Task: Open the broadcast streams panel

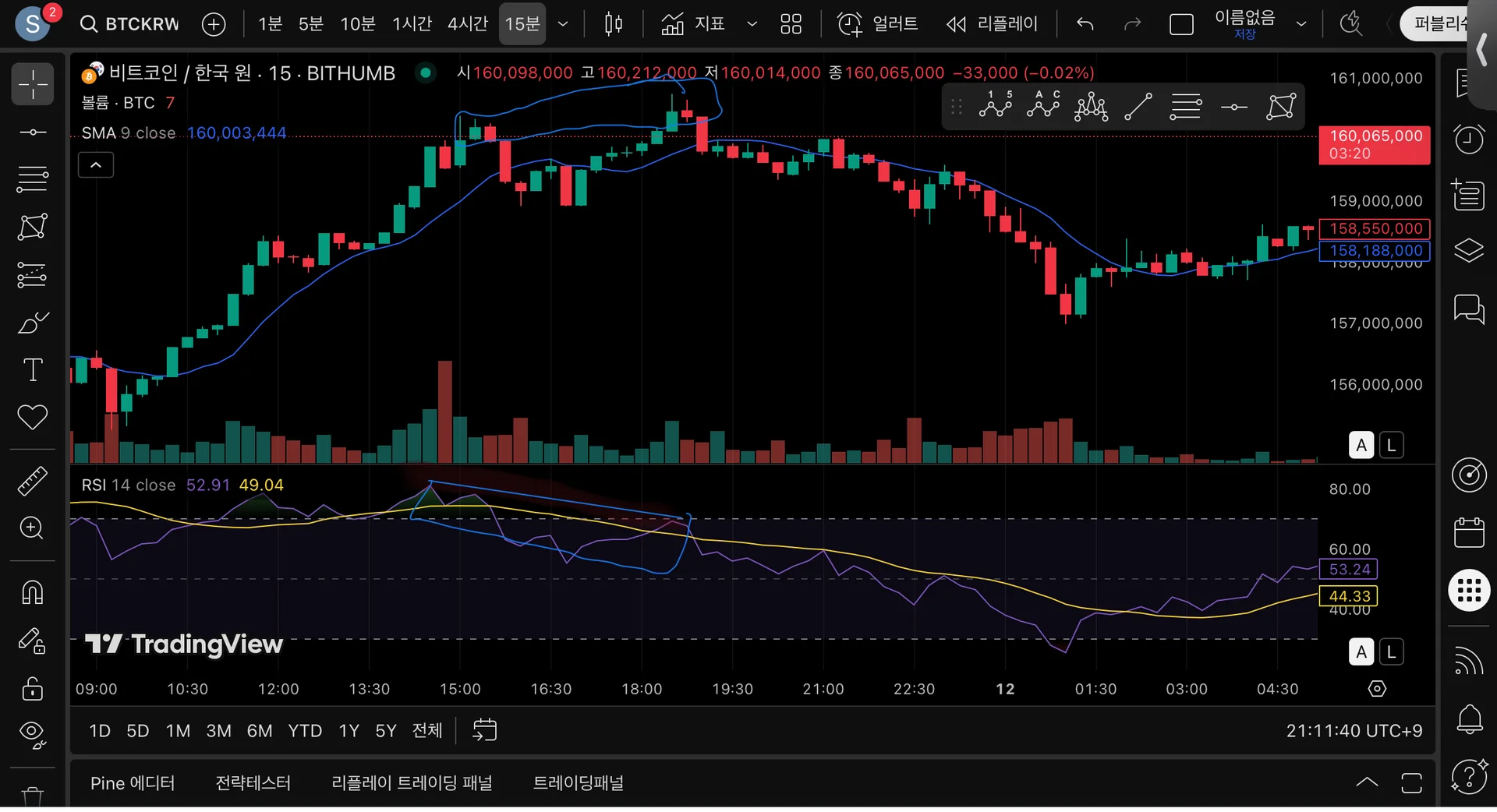Action: (x=1469, y=660)
